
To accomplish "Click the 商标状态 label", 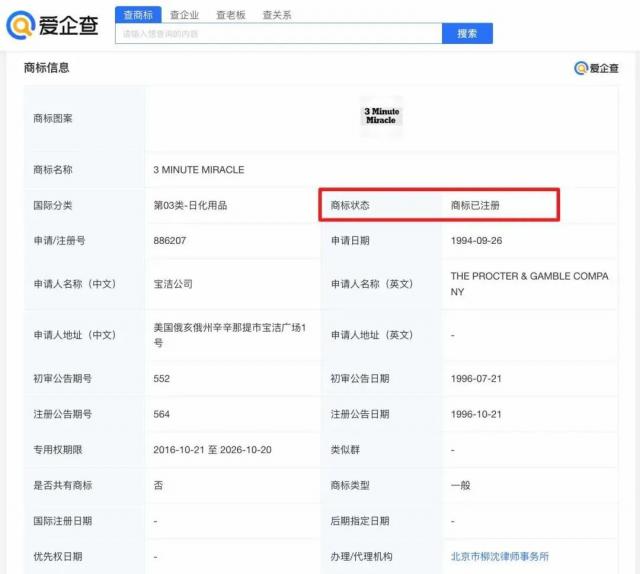I will tap(350, 205).
